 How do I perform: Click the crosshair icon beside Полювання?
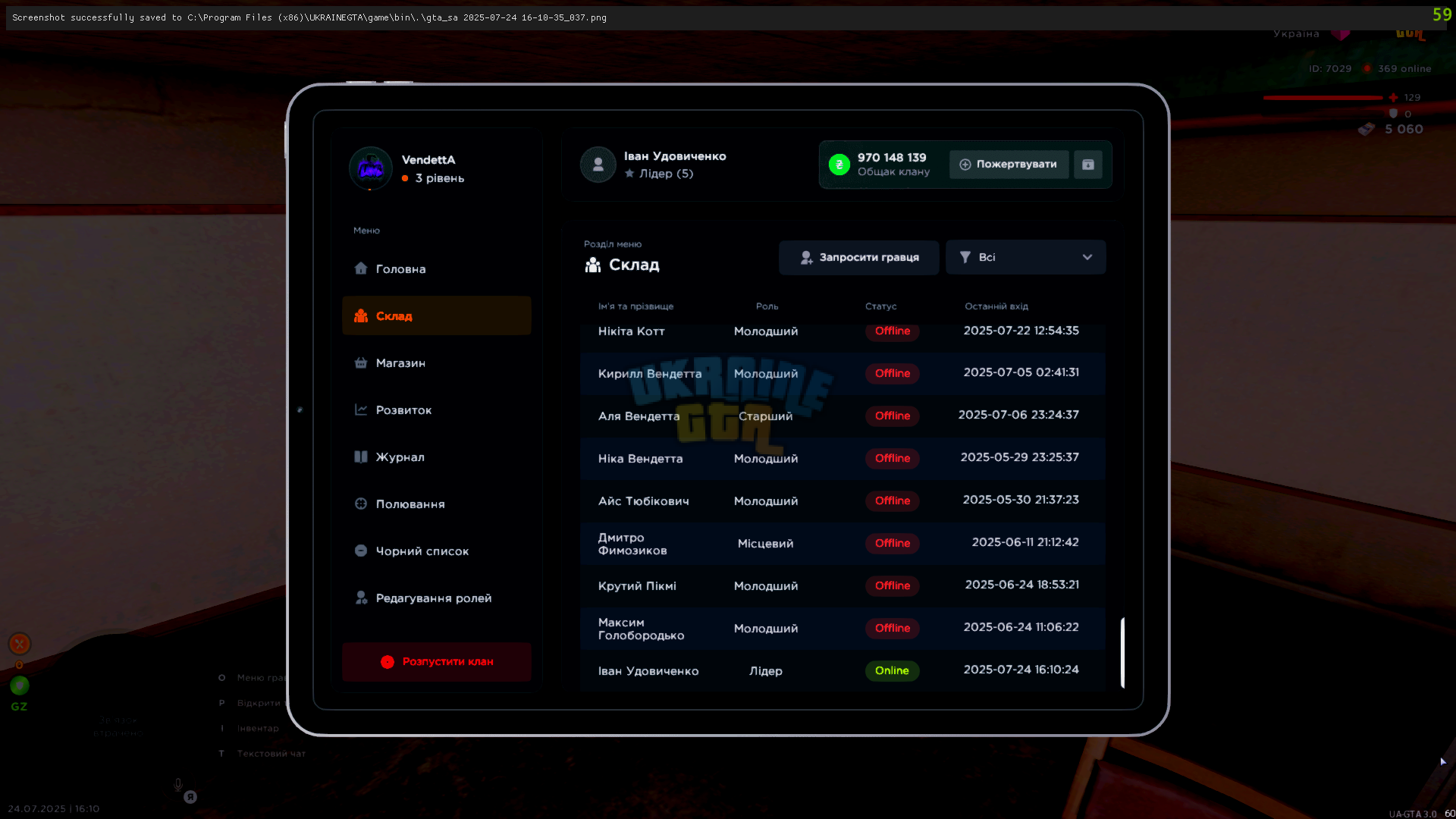[x=361, y=504]
